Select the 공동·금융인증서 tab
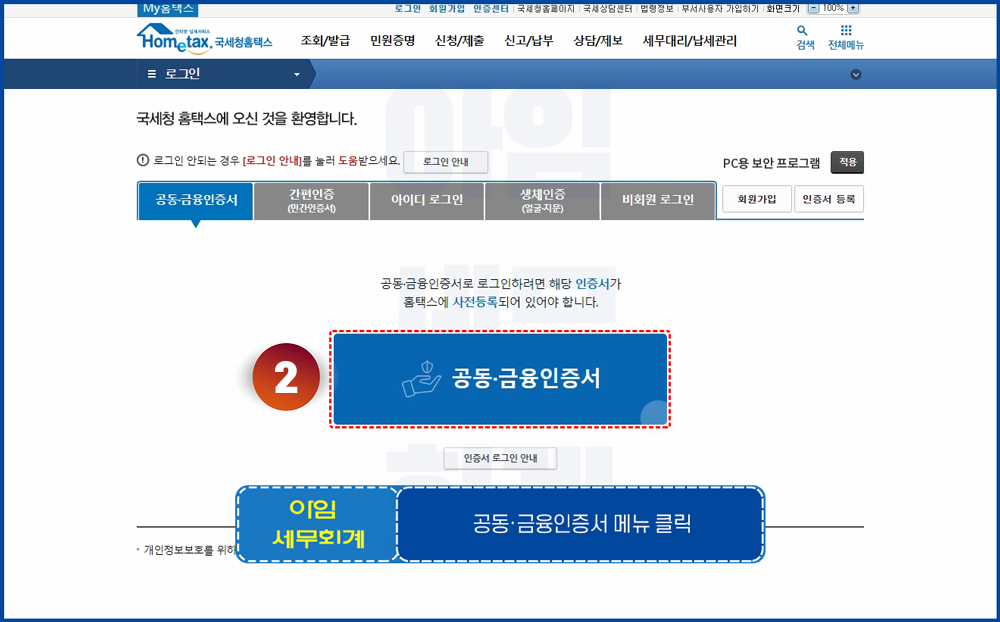 coord(196,200)
